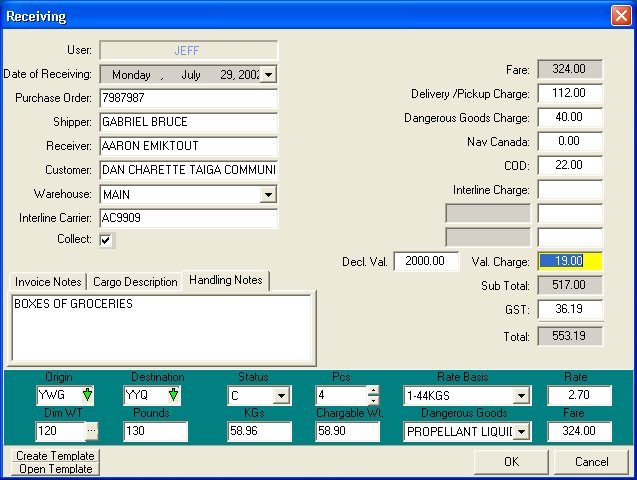Click the Total value 553.19

pyautogui.click(x=570, y=336)
